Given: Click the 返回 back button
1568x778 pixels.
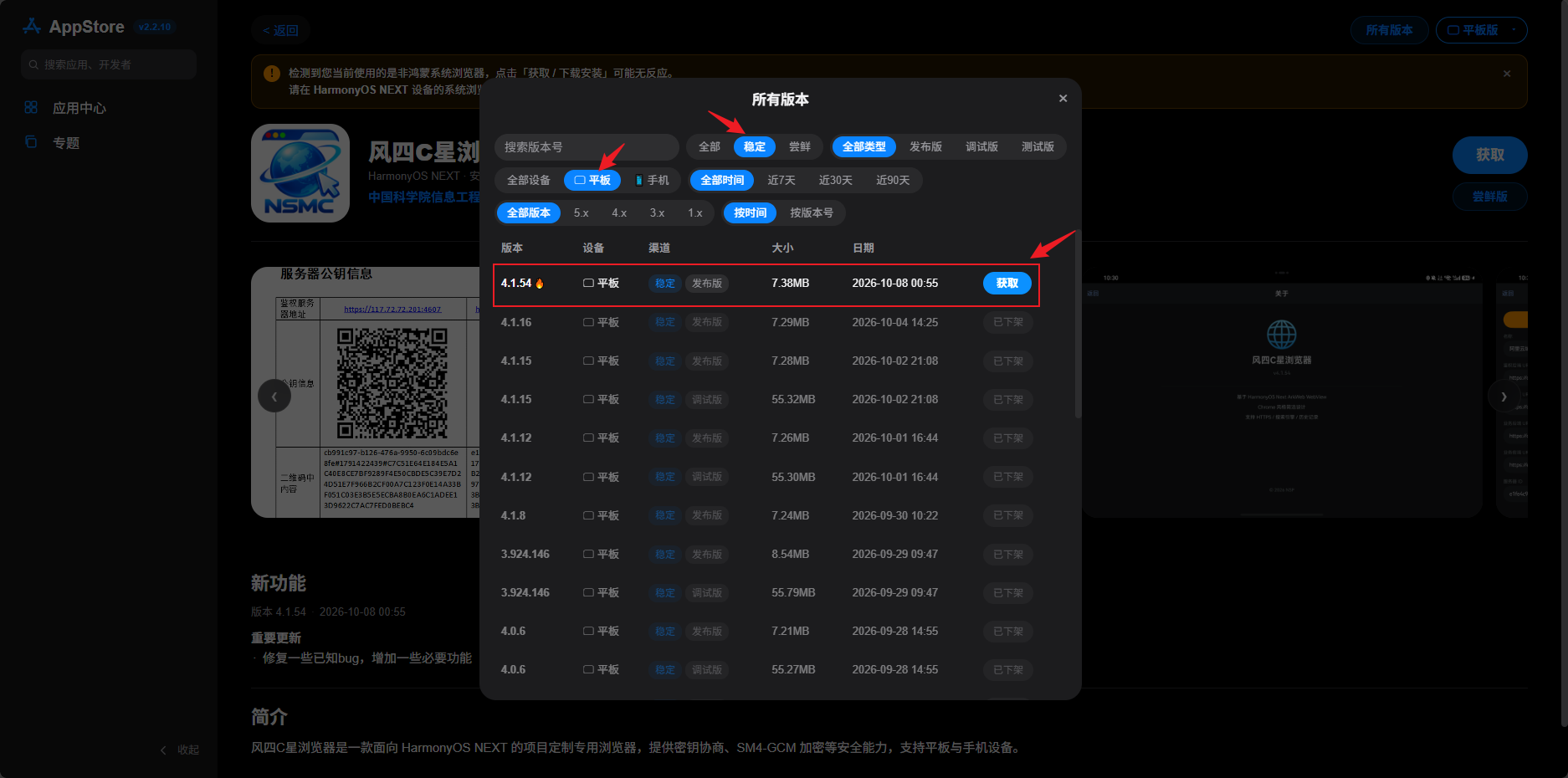Looking at the screenshot, I should (281, 30).
